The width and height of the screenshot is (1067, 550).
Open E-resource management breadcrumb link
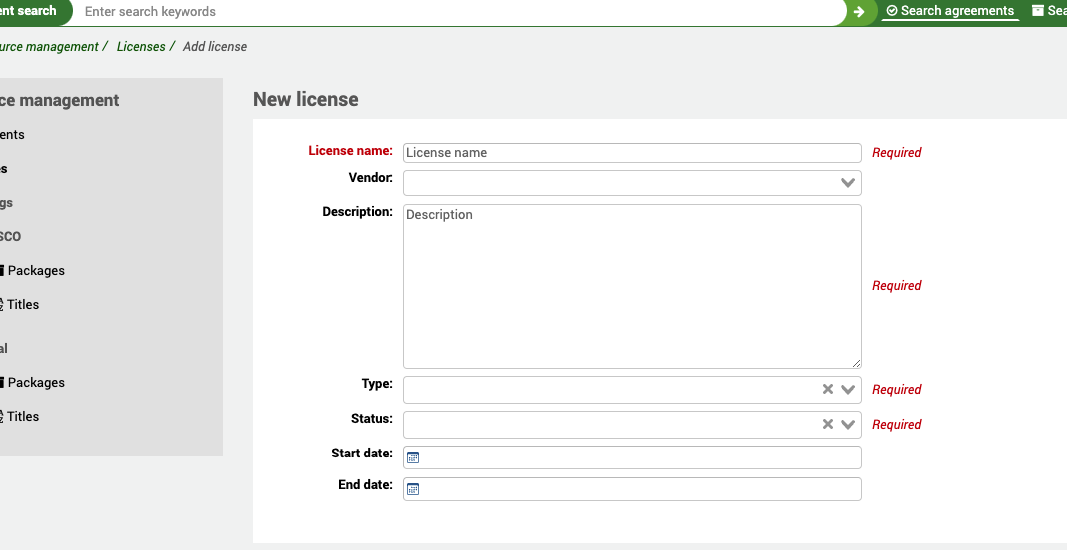[x=50, y=47]
